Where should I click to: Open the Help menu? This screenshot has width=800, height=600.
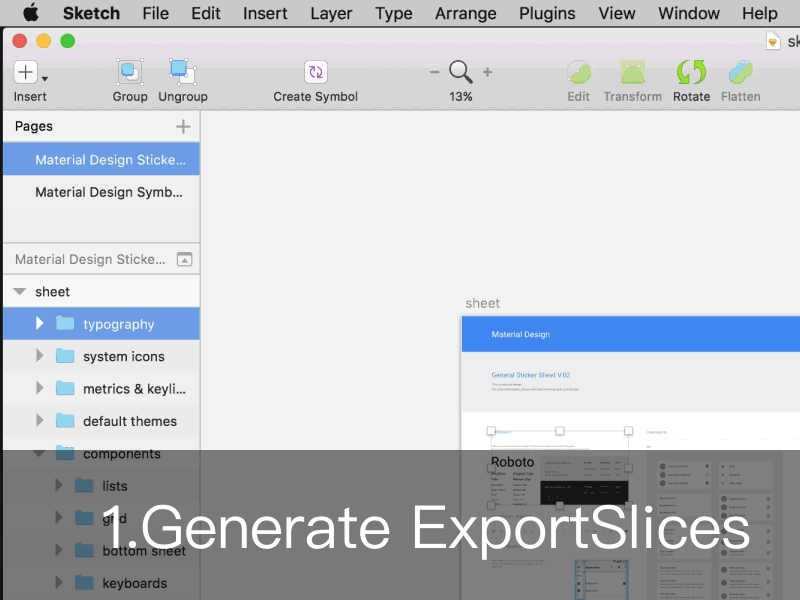pos(760,13)
